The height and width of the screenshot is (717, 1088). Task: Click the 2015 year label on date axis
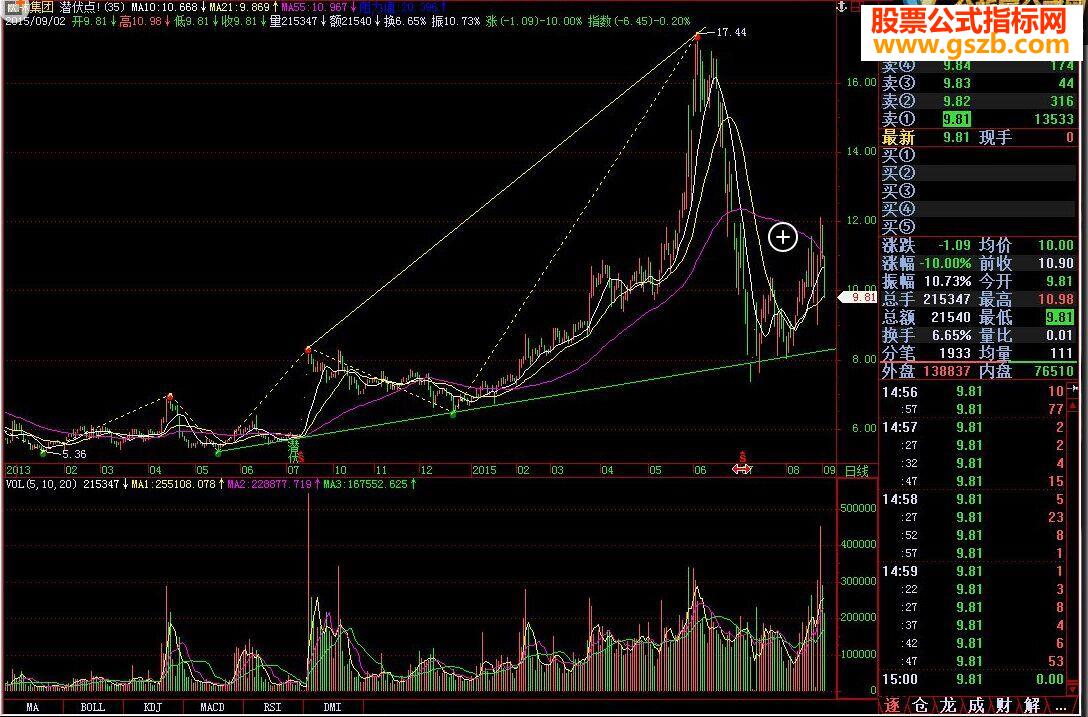[x=484, y=470]
